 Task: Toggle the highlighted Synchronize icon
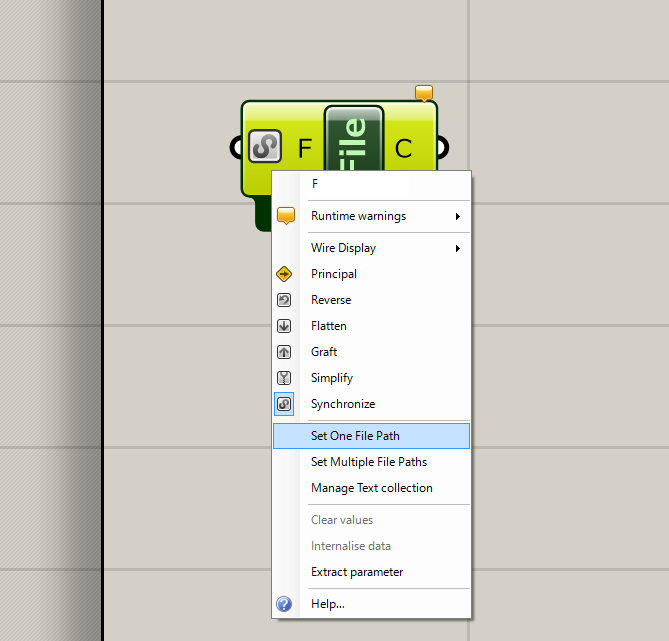click(x=284, y=404)
